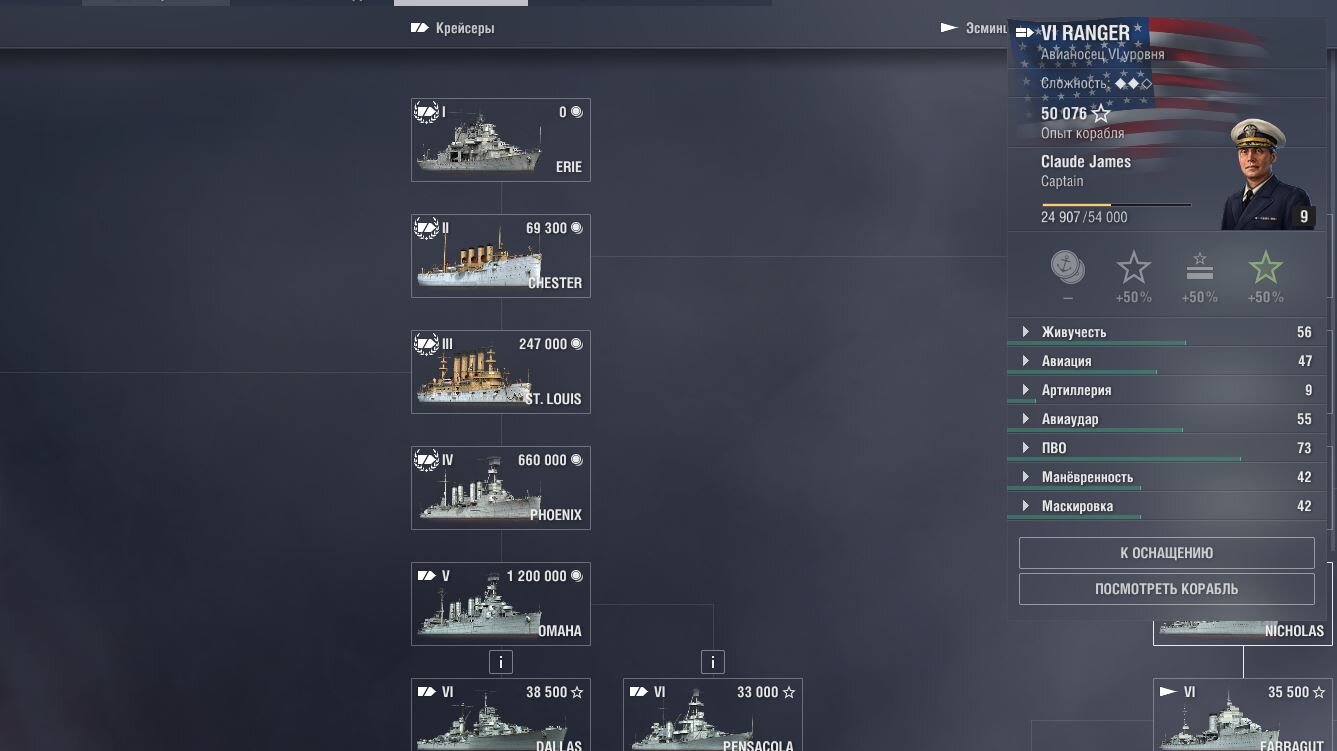This screenshot has height=751, width=1337.
Task: Open the info icon above Pensacola
Action: [713, 662]
